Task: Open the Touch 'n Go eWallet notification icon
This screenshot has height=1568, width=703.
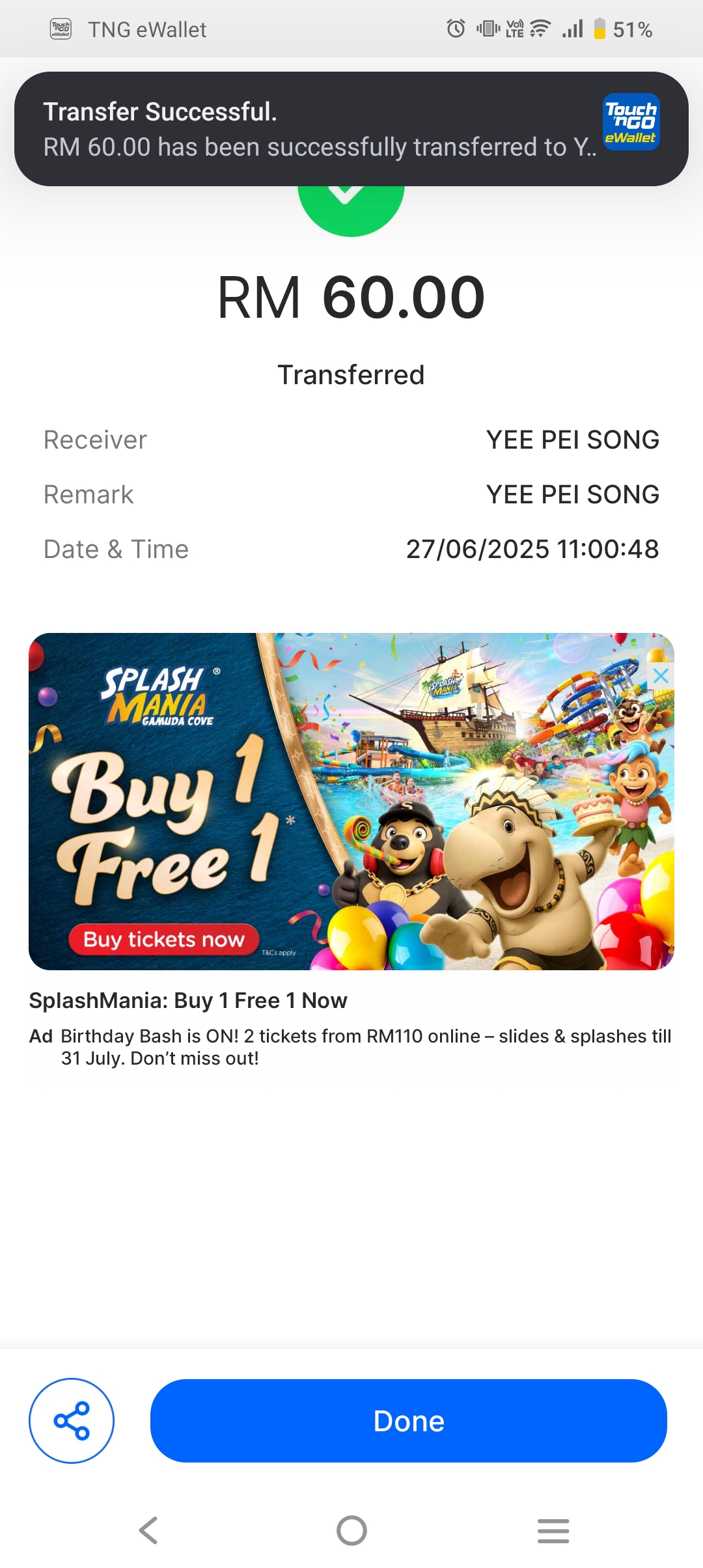Action: coord(631,122)
